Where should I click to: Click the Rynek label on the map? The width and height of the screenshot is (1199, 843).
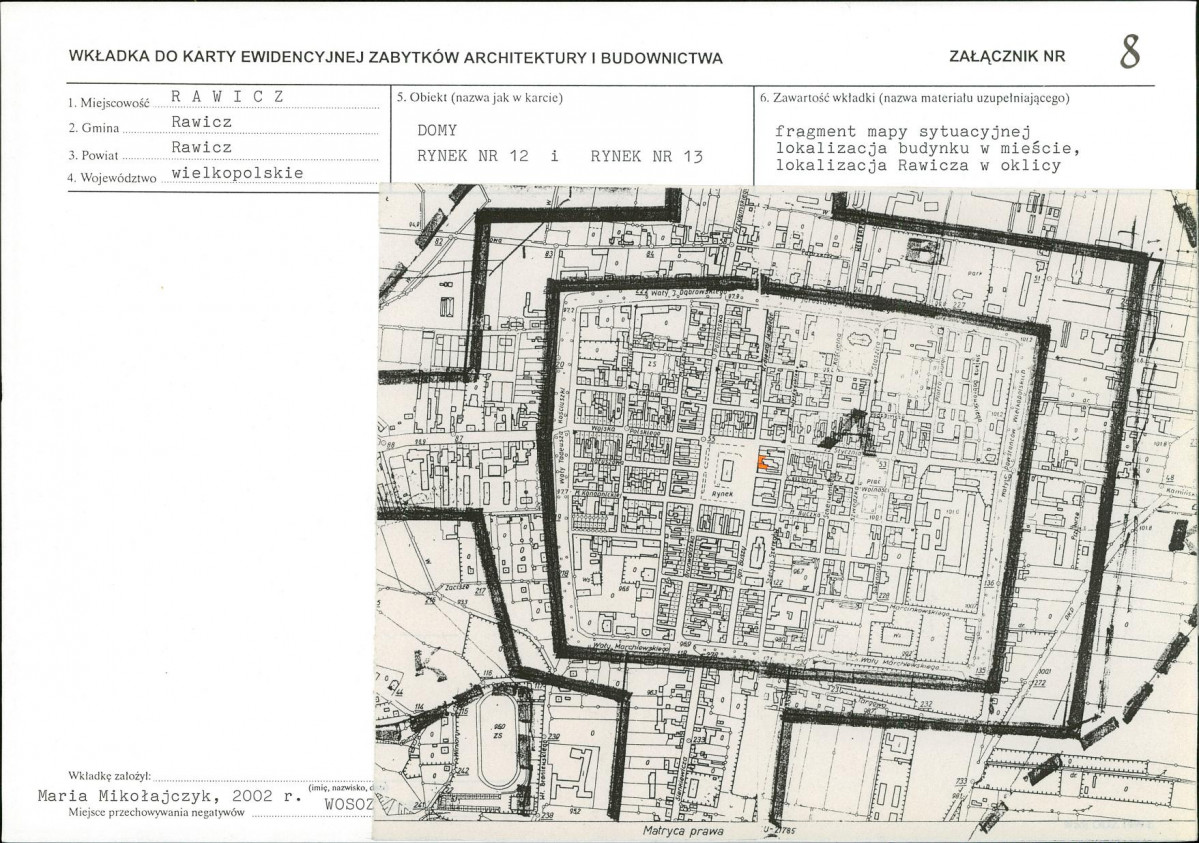(723, 494)
